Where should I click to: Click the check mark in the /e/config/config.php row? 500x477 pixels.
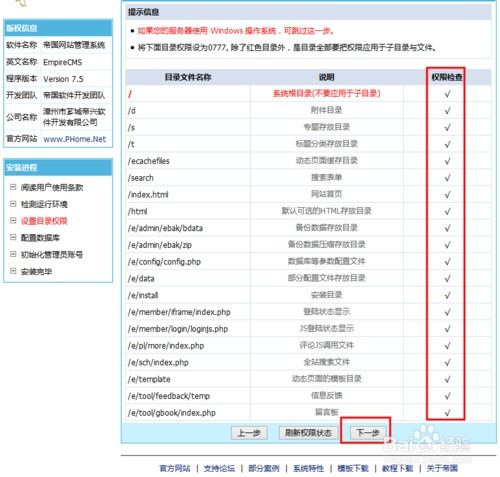pyautogui.click(x=447, y=262)
